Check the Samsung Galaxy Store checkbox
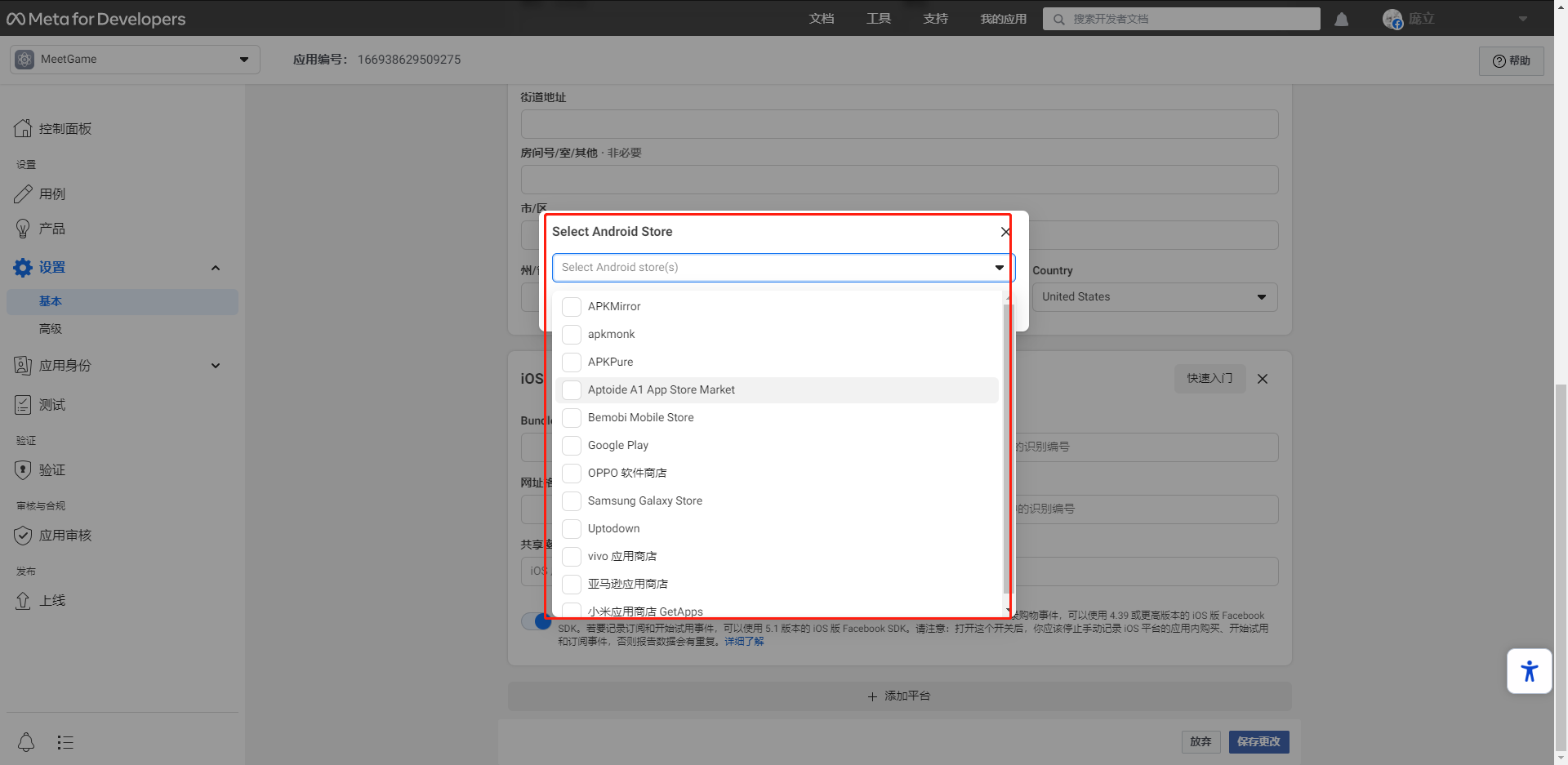Viewport: 1568px width, 765px height. [x=572, y=500]
